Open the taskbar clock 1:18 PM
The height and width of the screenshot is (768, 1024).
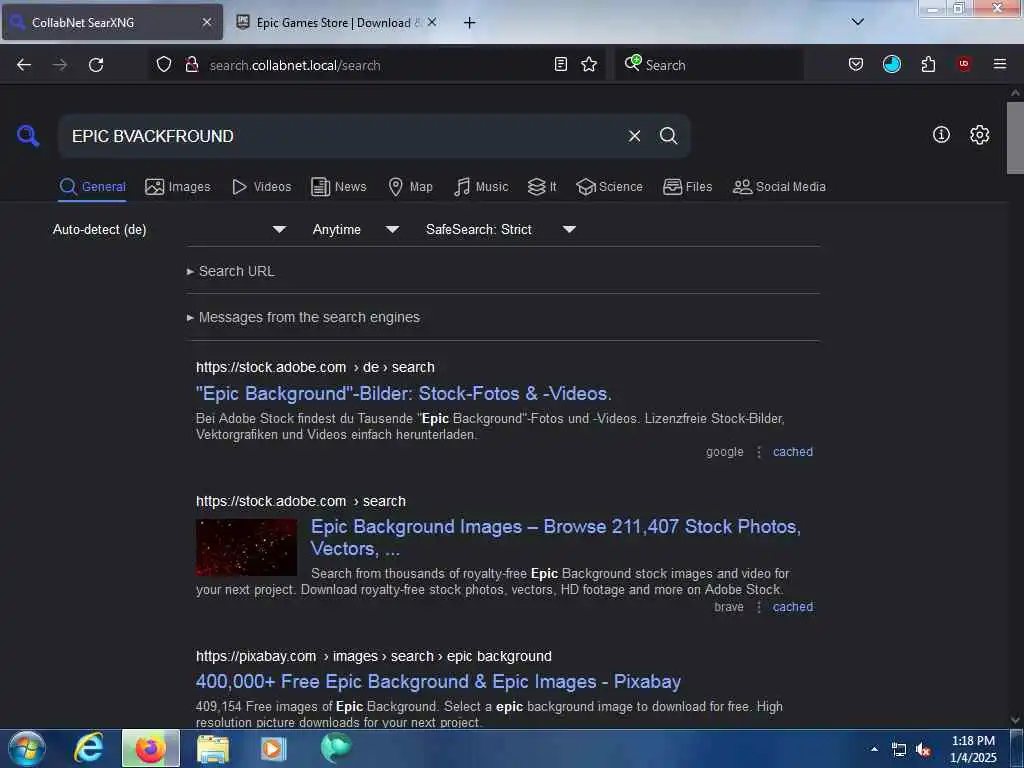pyautogui.click(x=973, y=749)
